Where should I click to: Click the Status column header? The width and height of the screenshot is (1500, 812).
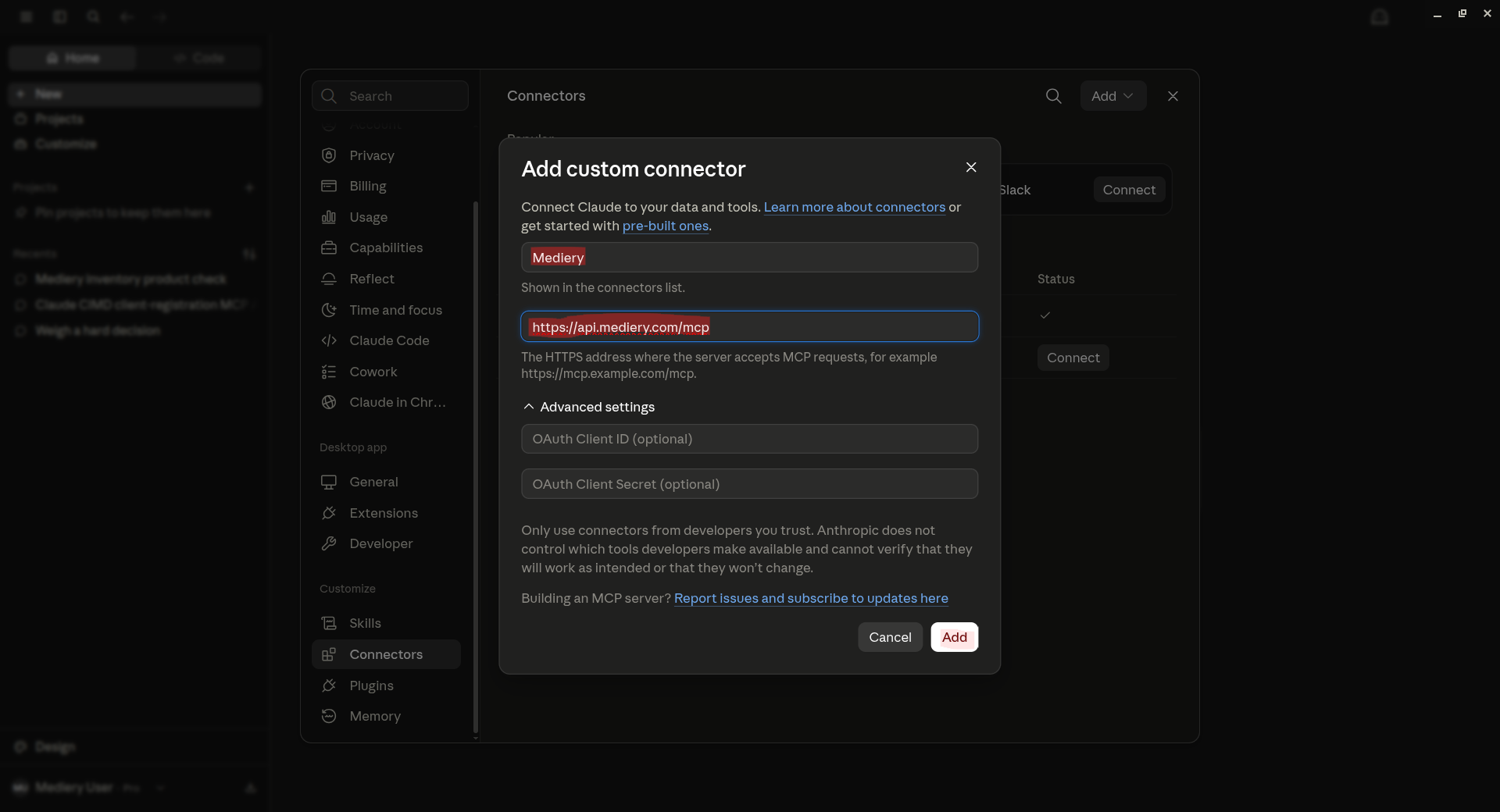tap(1055, 279)
